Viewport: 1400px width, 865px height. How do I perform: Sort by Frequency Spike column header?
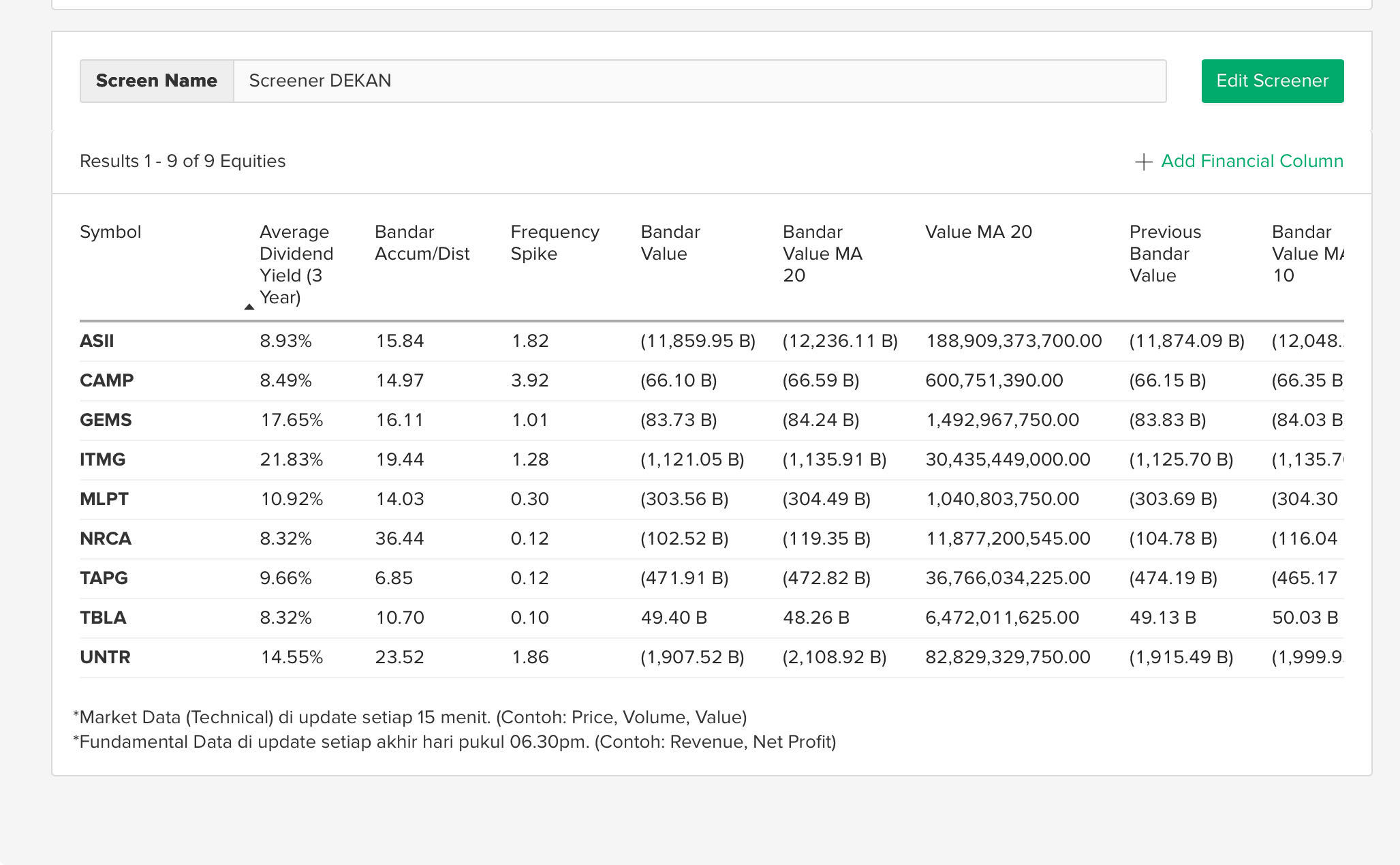(555, 243)
